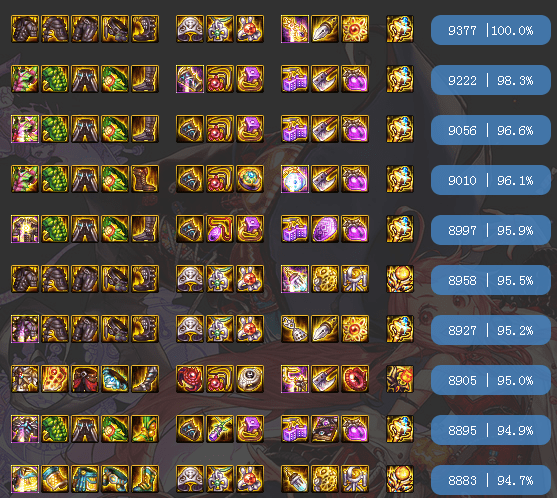Click the green scaled shoulder icon in the 9222 row
The image size is (557, 498).
(55, 79)
